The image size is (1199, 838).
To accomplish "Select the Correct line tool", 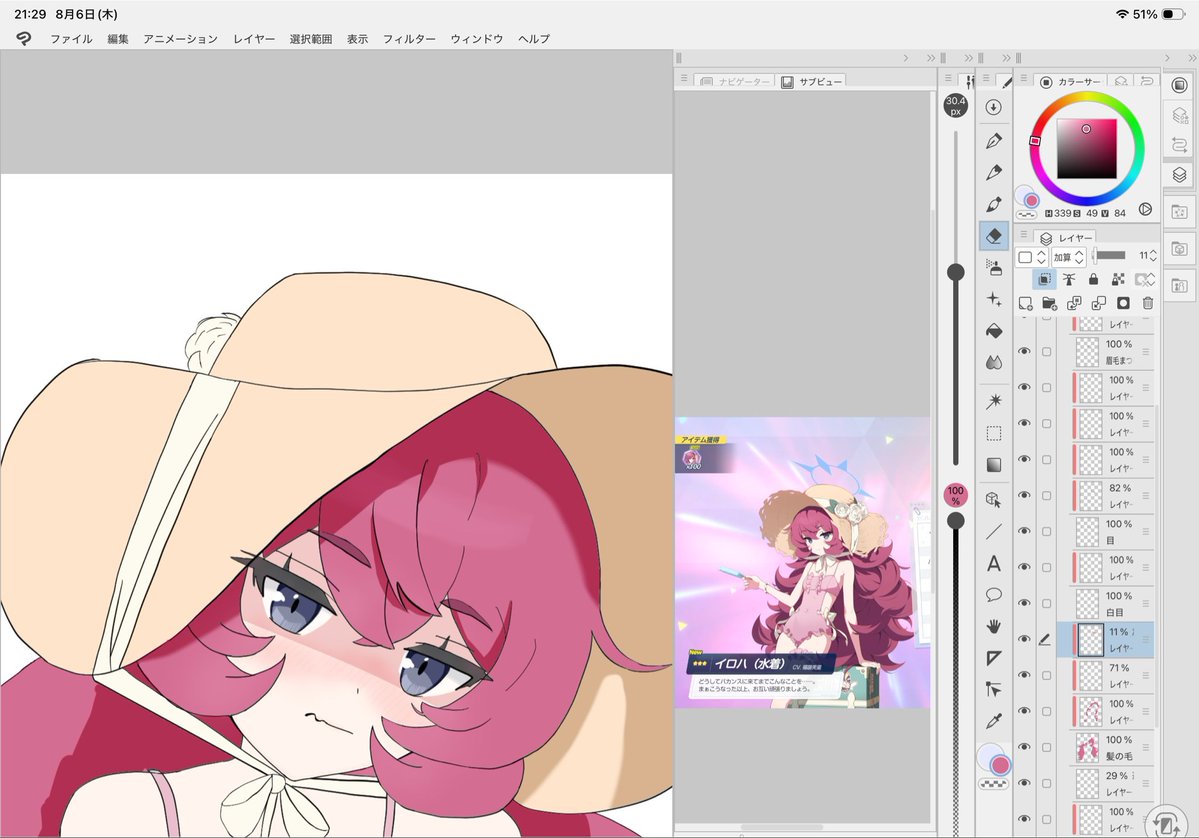I will (993, 689).
